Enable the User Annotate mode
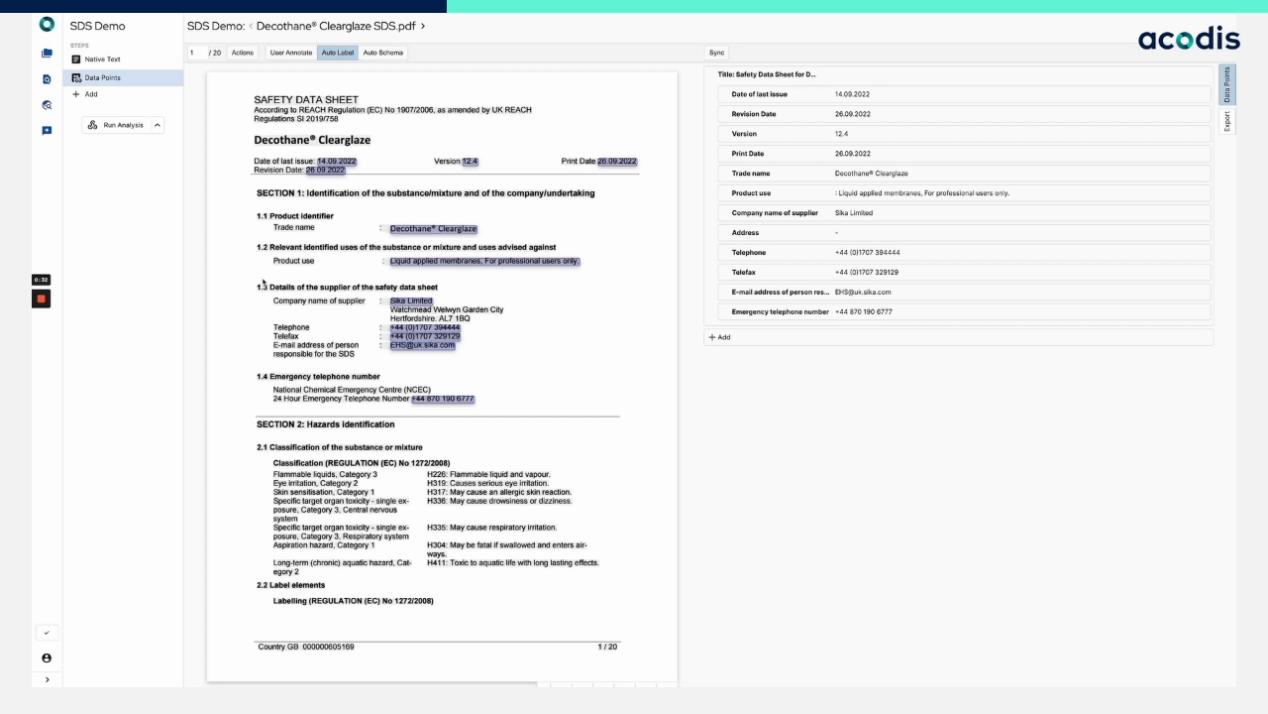Viewport: 1268px width, 714px height. tap(291, 53)
